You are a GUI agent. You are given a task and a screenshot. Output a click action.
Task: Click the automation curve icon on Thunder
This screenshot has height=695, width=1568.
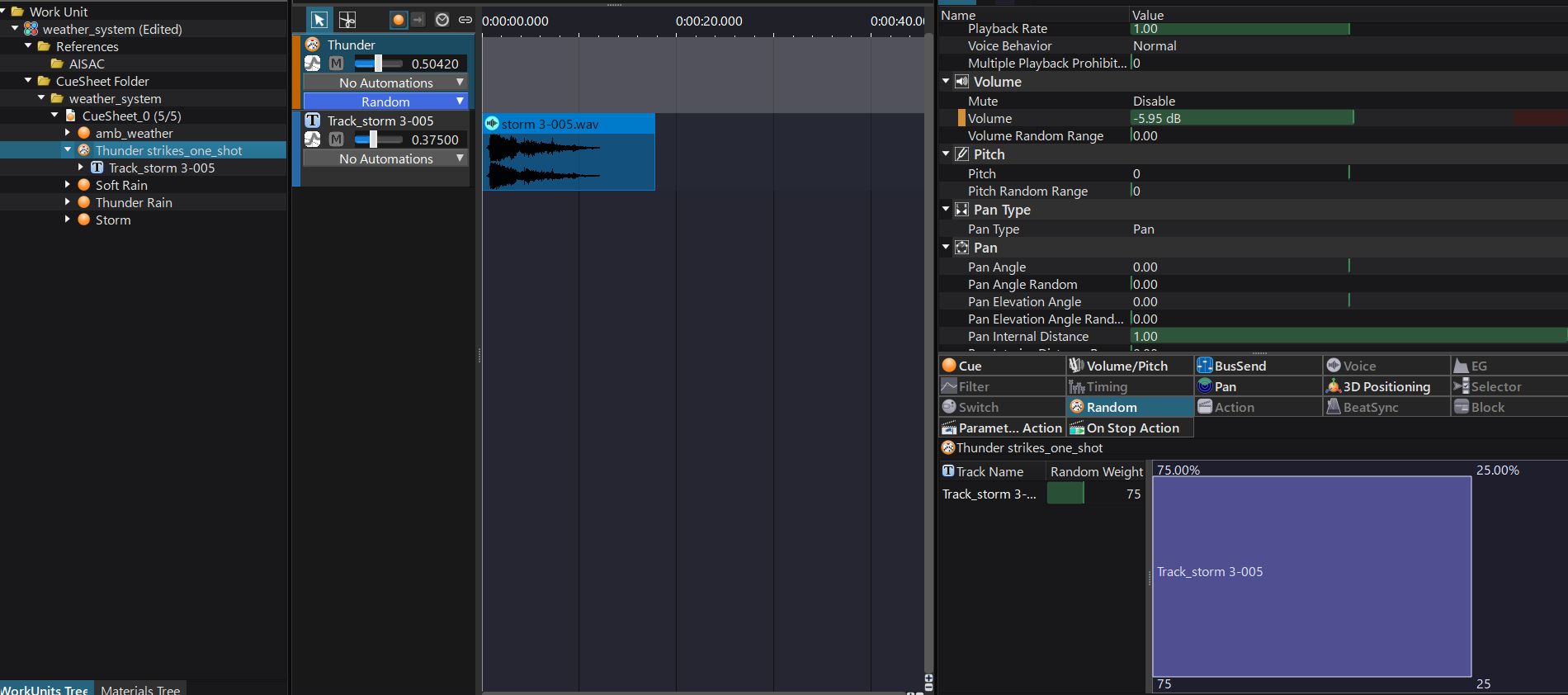pyautogui.click(x=313, y=64)
